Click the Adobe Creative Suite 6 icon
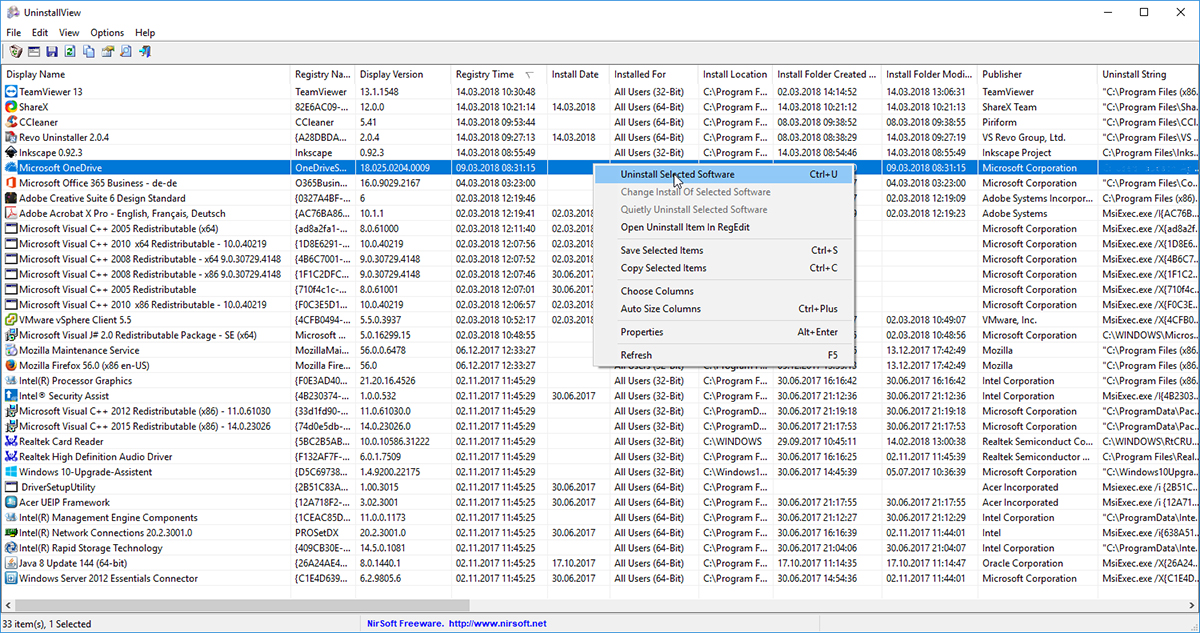Viewport: 1200px width, 633px height. (11, 198)
